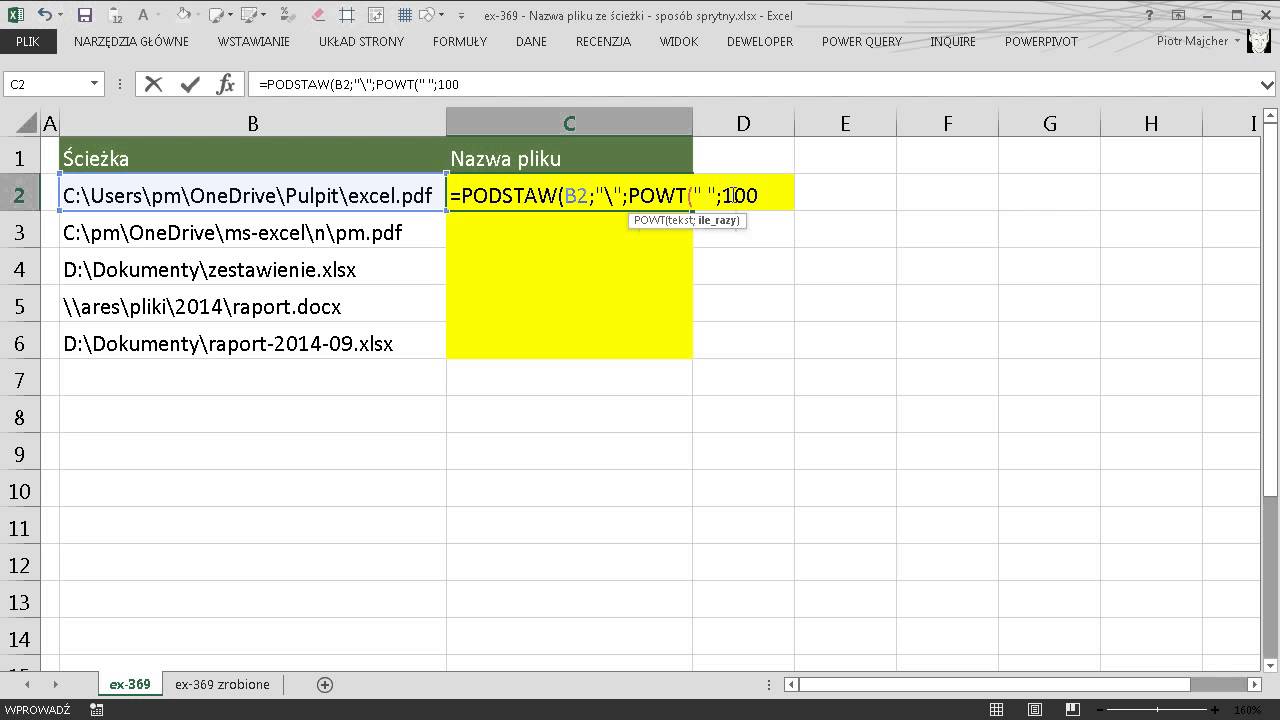
Task: Click the pink eraser clear icon
Action: (318, 15)
